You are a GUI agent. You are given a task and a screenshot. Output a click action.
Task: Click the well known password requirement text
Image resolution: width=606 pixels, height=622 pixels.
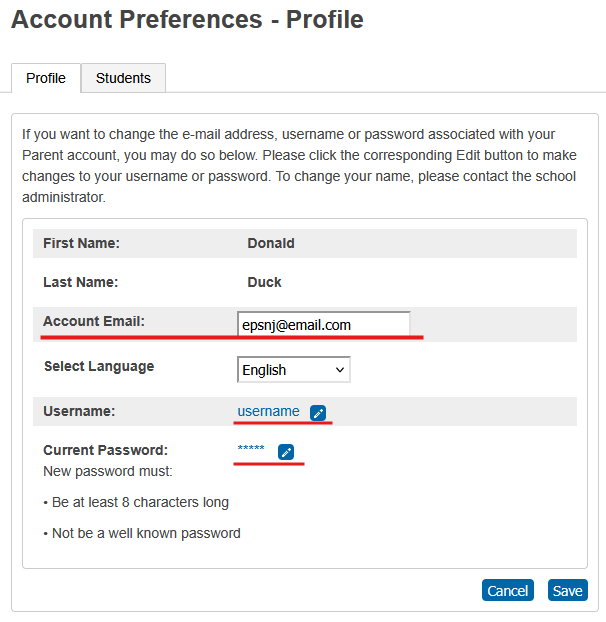[146, 533]
